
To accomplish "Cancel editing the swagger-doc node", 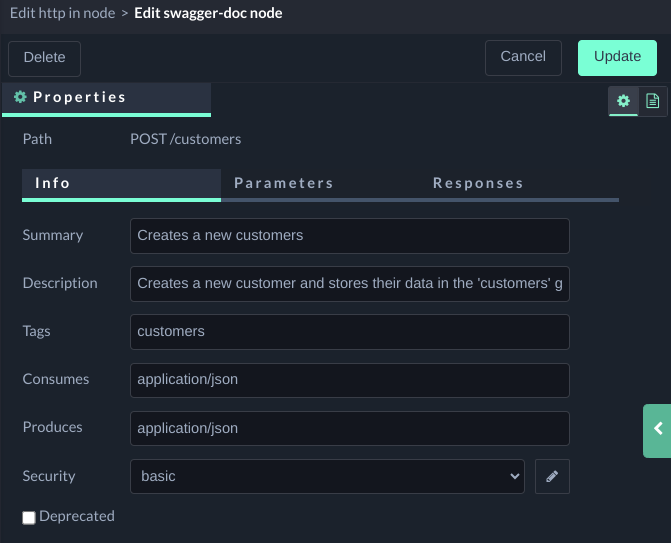I will pos(523,57).
